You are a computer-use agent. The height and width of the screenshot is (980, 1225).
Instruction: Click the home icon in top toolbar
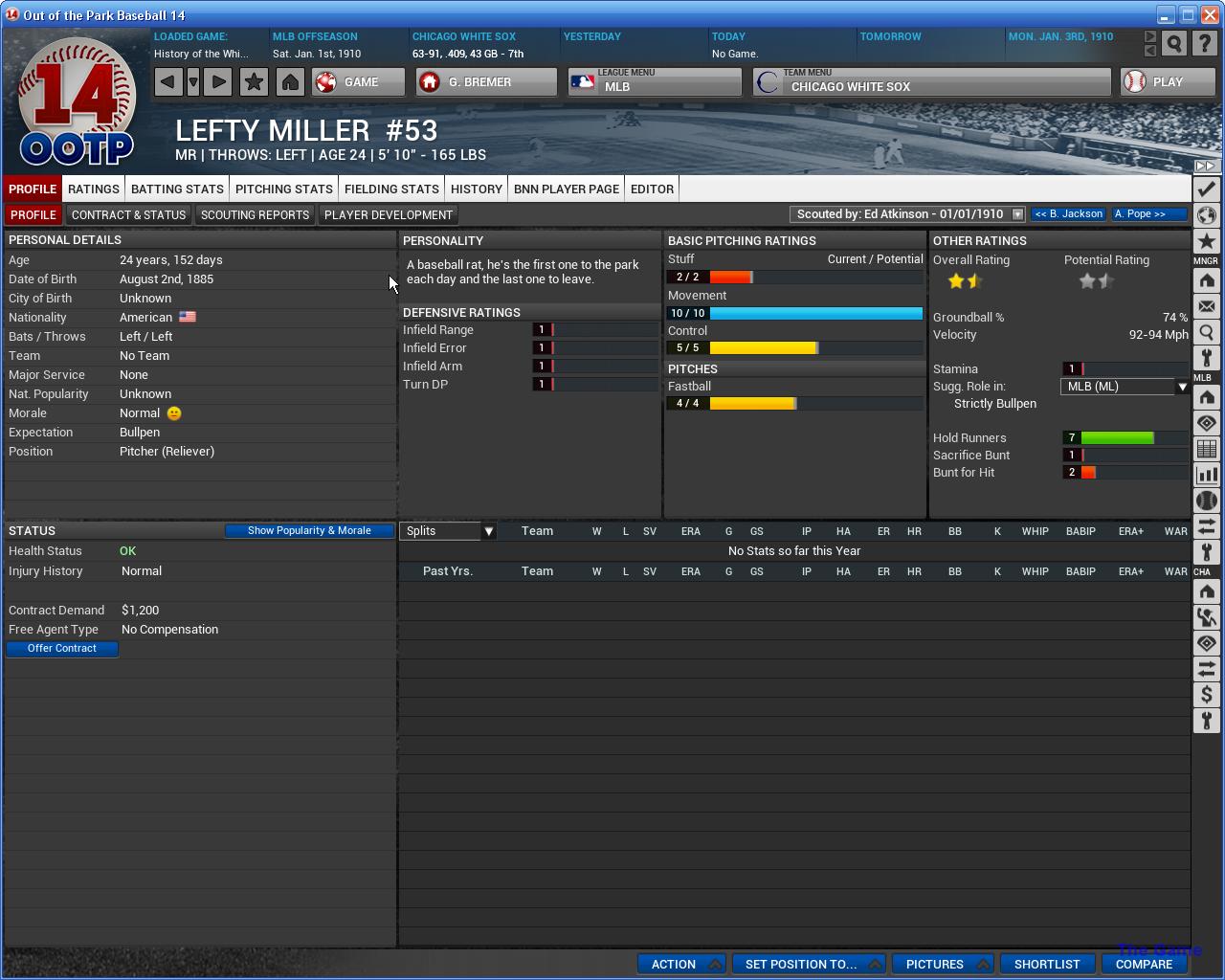[x=290, y=82]
